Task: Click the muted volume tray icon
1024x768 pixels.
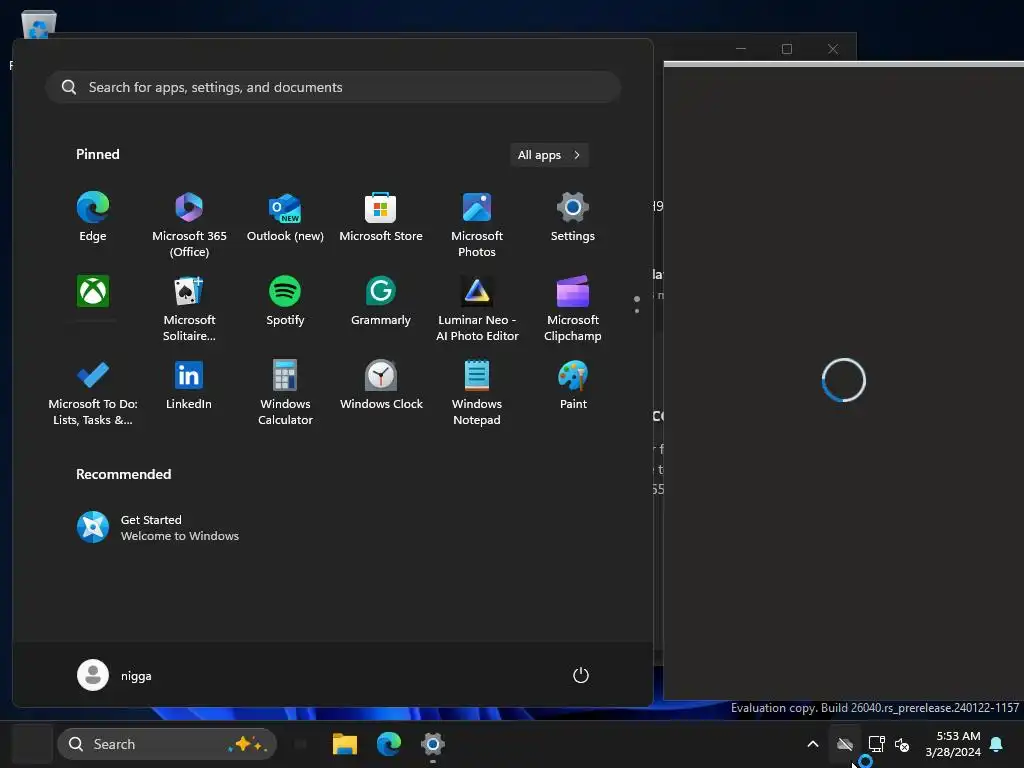Action: pos(902,744)
